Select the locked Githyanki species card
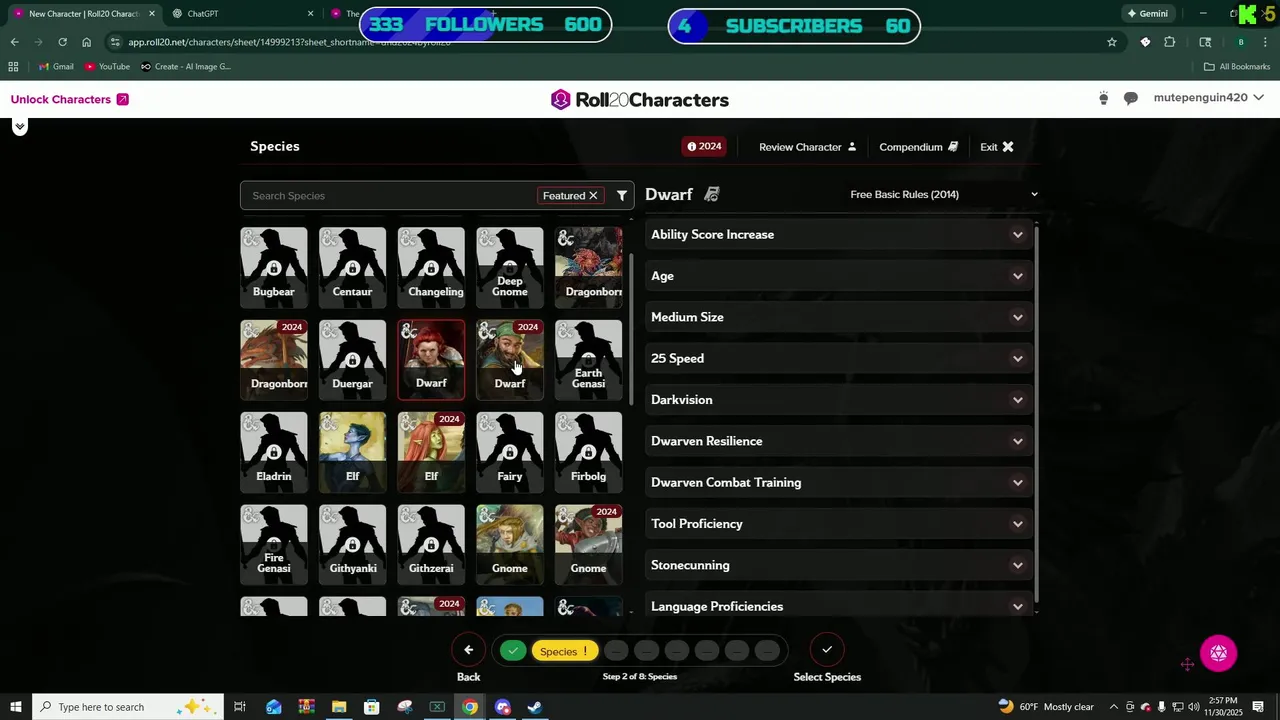Image resolution: width=1280 pixels, height=720 pixels. pos(352,544)
